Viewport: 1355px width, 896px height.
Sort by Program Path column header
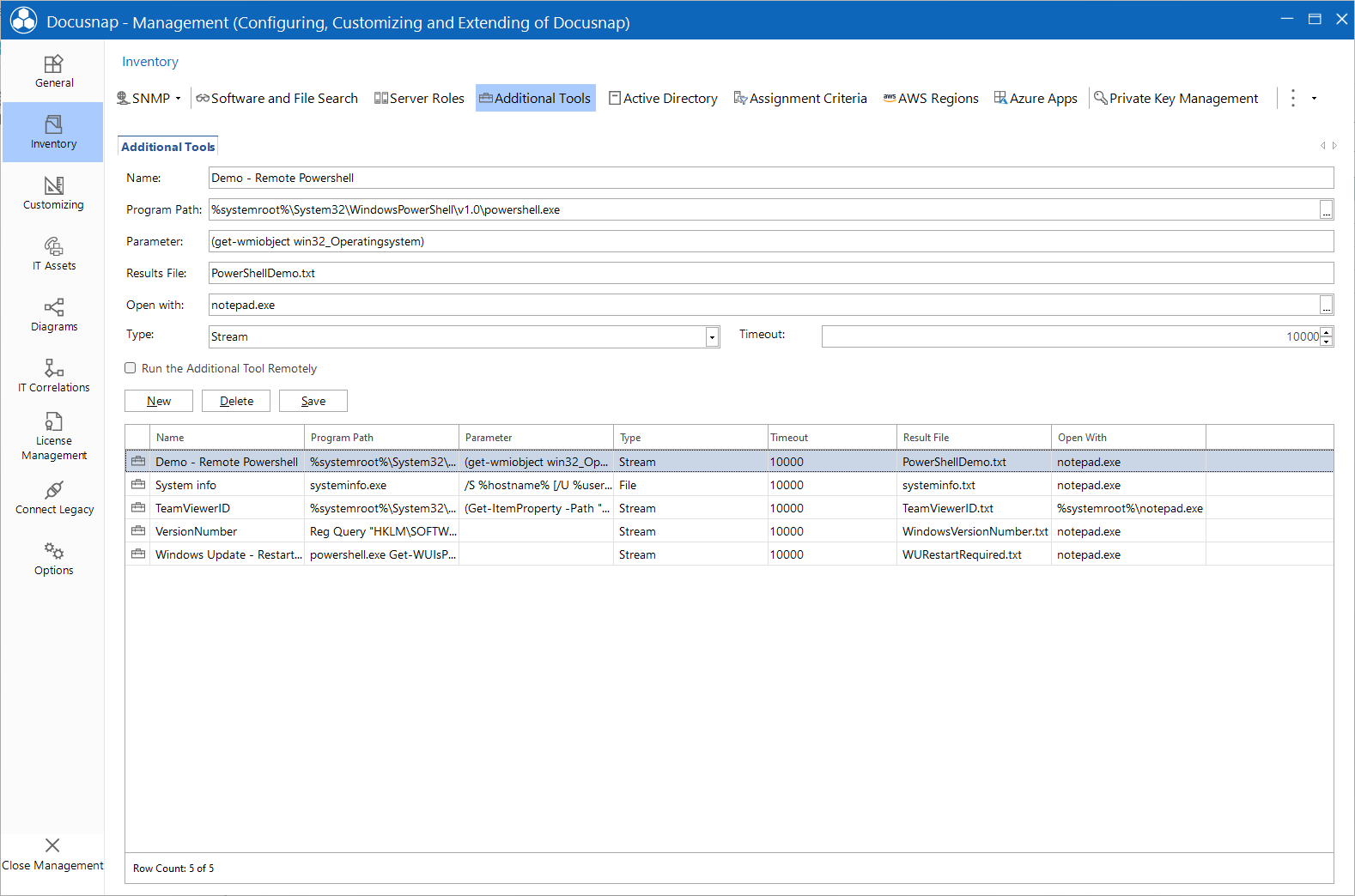(382, 437)
